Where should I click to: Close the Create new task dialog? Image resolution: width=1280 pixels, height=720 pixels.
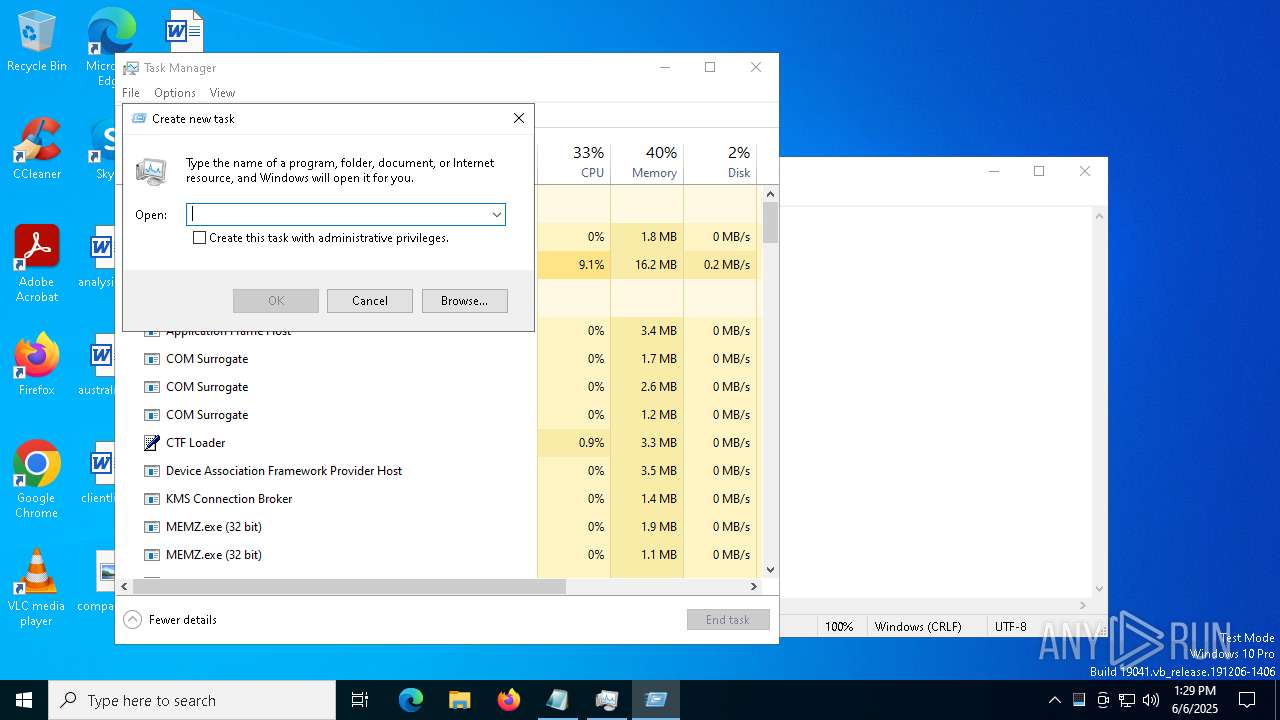pyautogui.click(x=519, y=118)
